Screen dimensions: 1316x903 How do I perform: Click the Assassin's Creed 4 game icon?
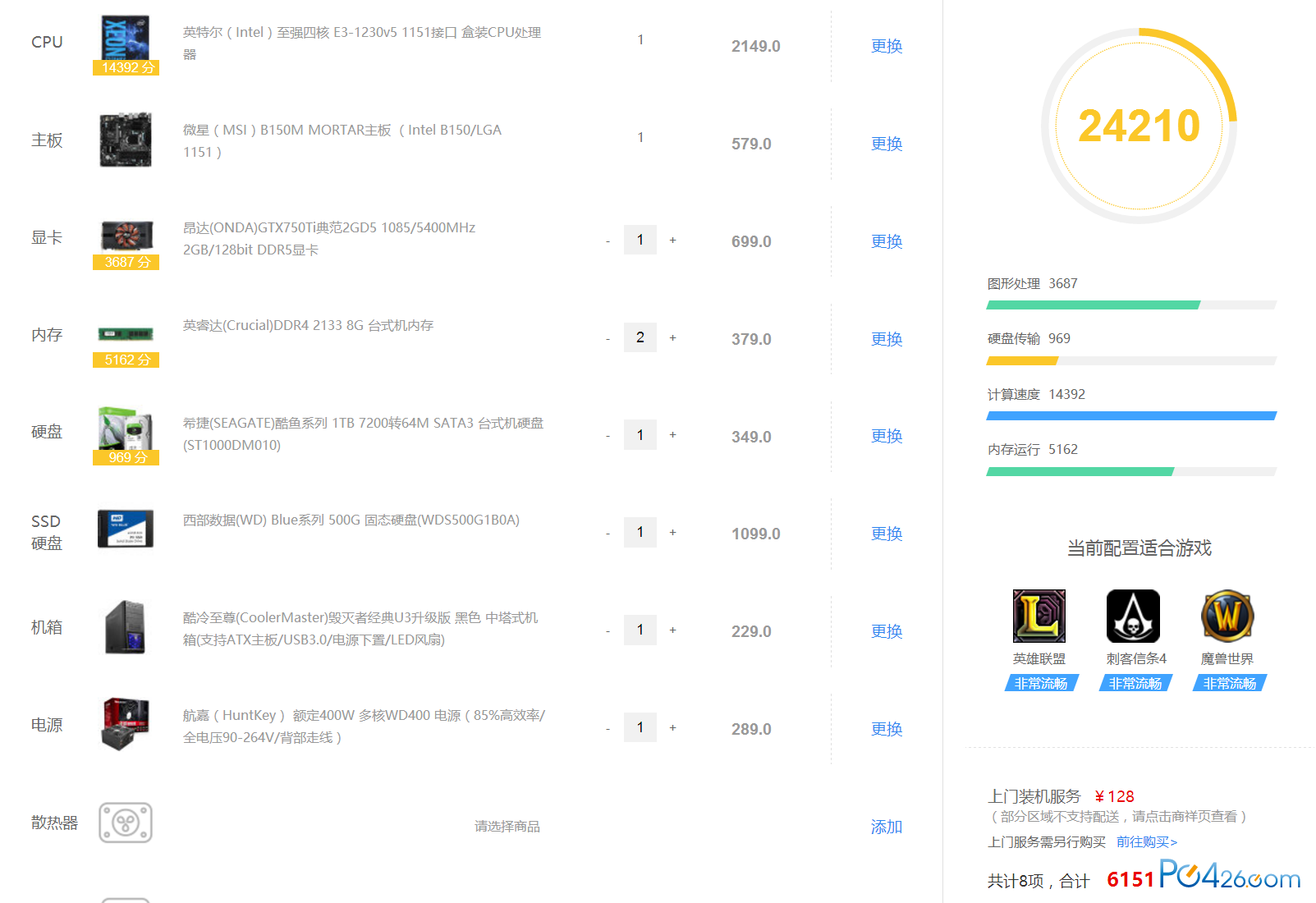pyautogui.click(x=1134, y=616)
